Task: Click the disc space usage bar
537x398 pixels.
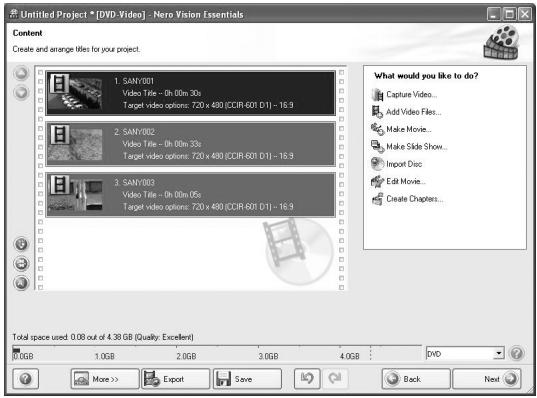Action: point(217,353)
